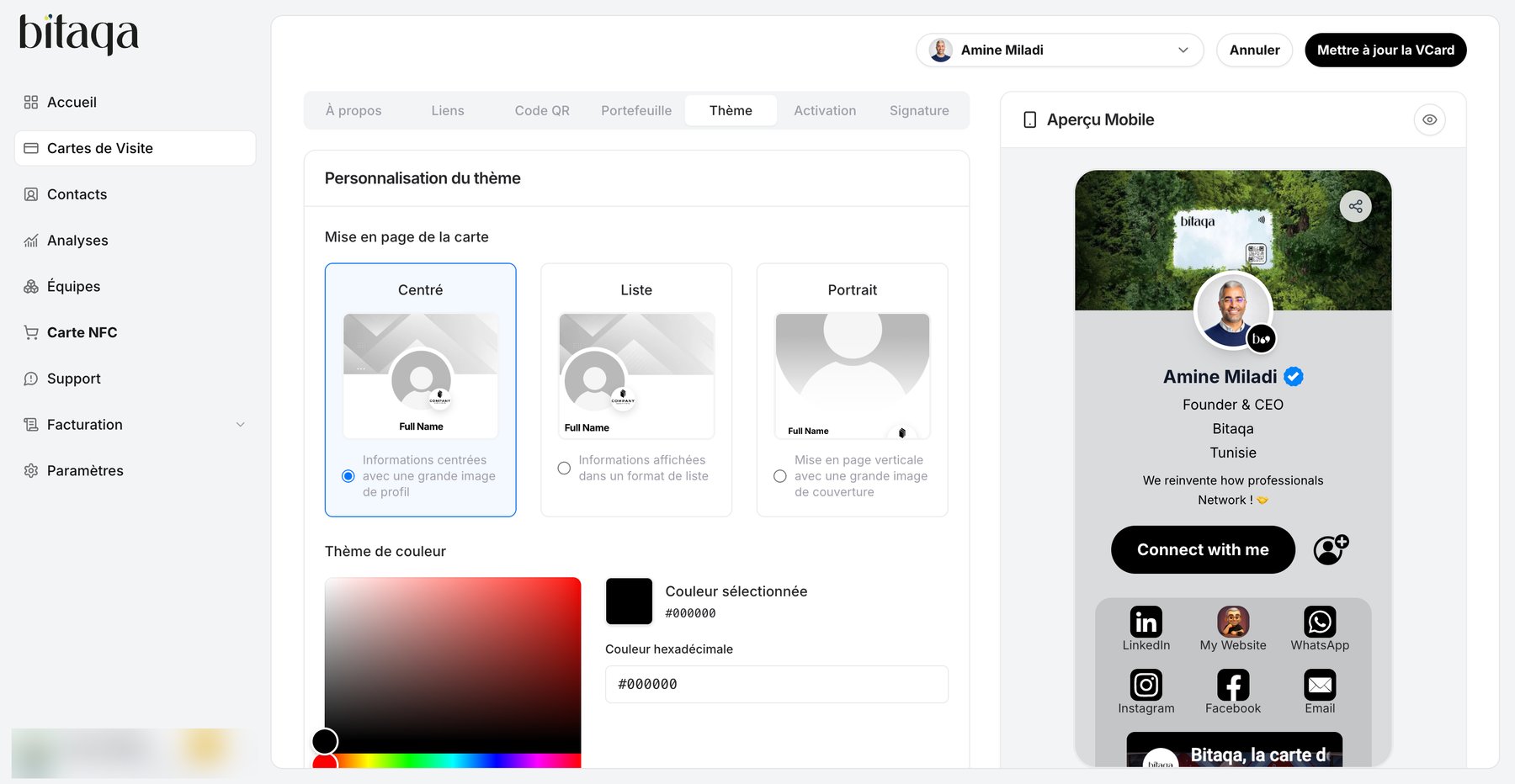Switch to the Liens tab
The width and height of the screenshot is (1515, 784).
point(448,111)
